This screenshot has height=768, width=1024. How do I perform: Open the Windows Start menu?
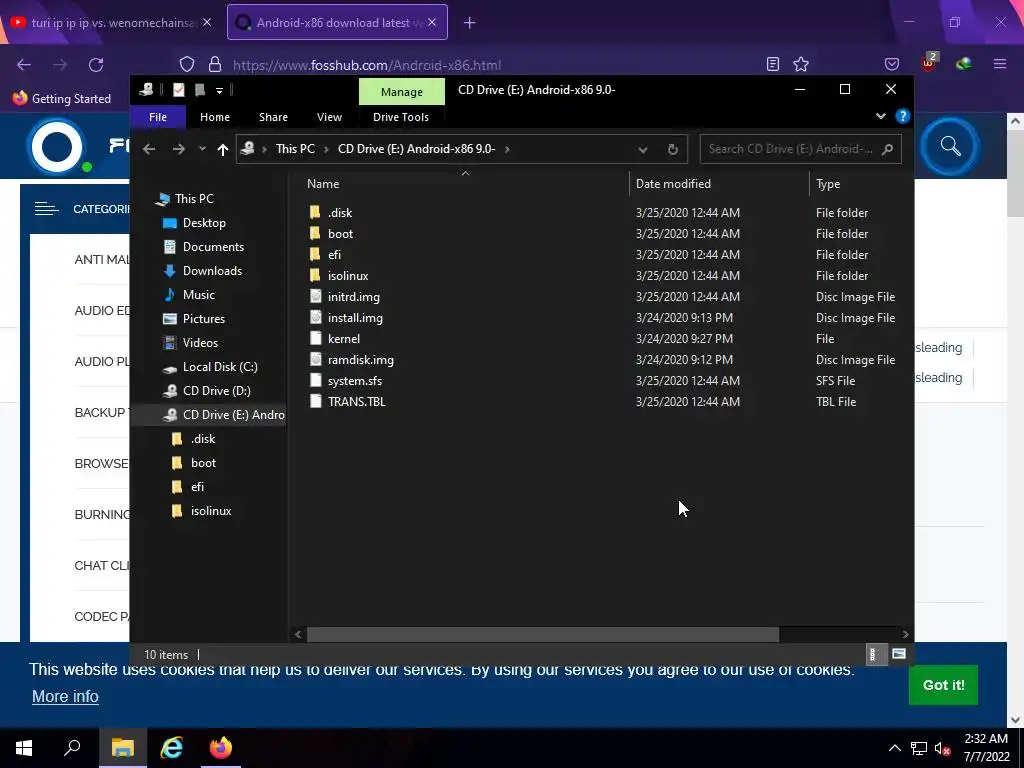click(x=24, y=748)
